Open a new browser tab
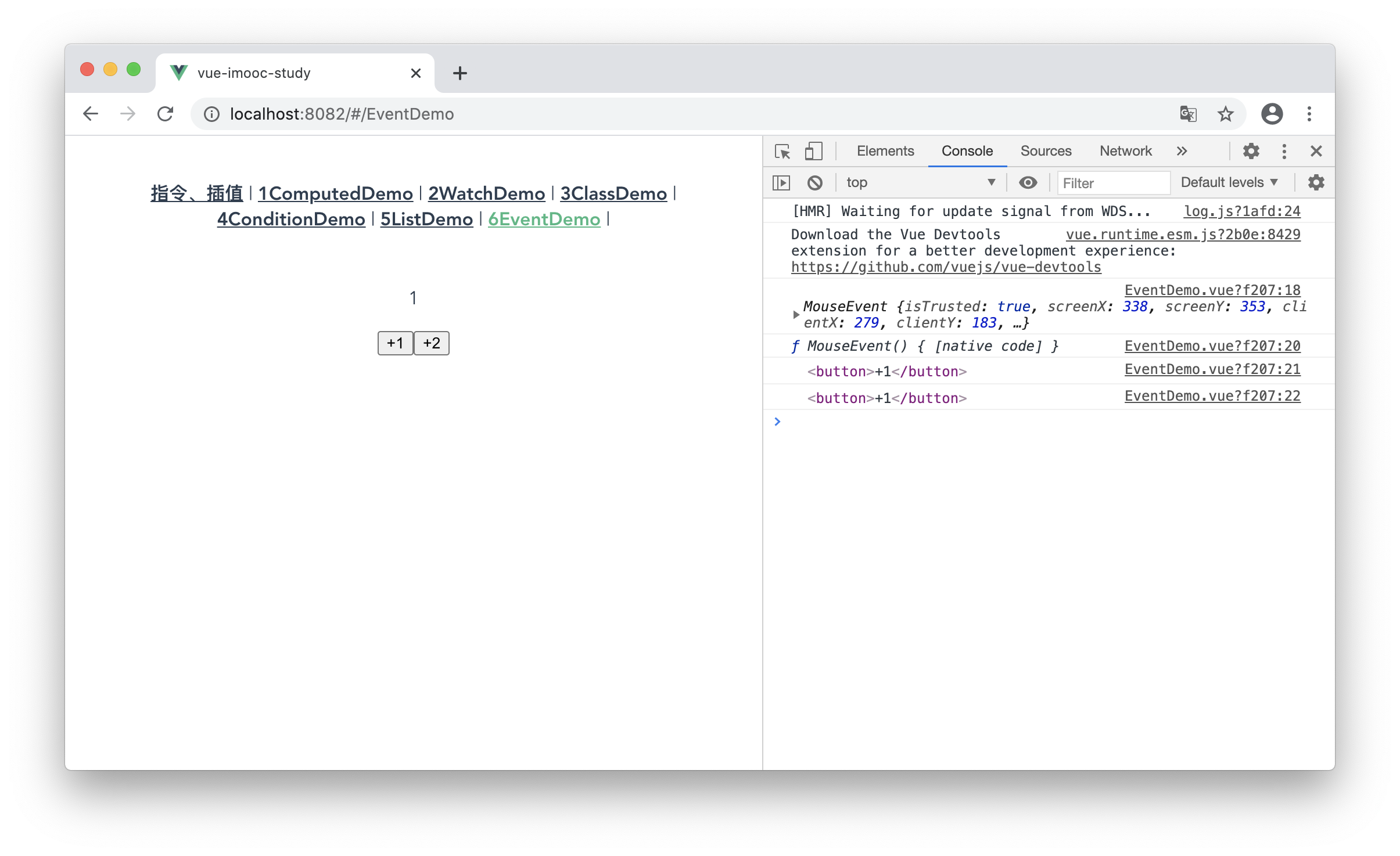Image resolution: width=1400 pixels, height=856 pixels. (x=460, y=73)
